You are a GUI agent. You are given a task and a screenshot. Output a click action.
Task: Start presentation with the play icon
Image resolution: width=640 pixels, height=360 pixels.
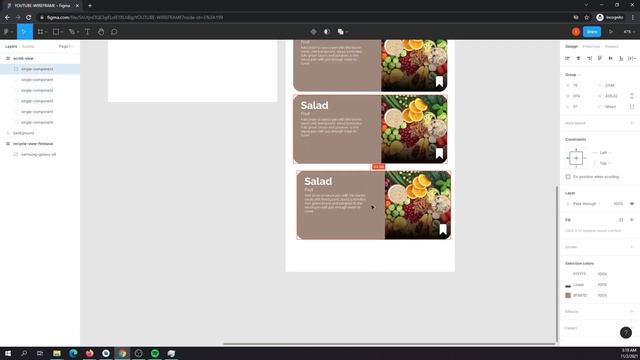click(x=611, y=31)
